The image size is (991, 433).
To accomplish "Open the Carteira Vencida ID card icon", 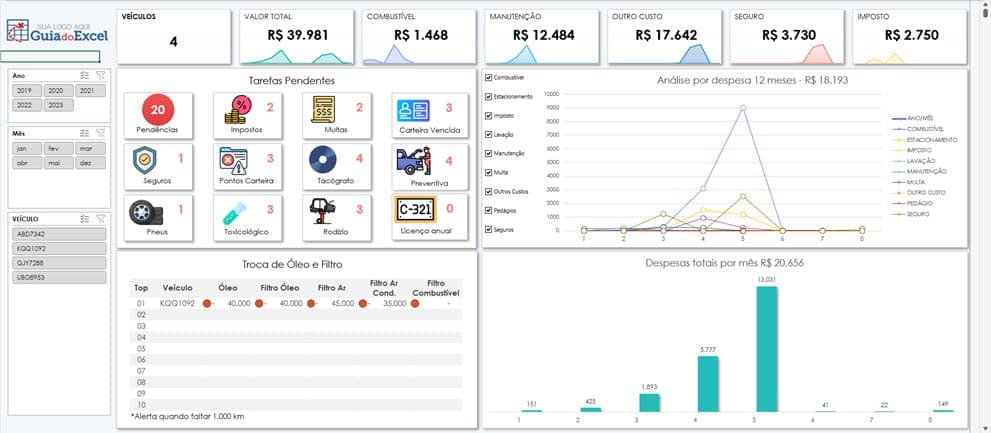I will (x=413, y=110).
